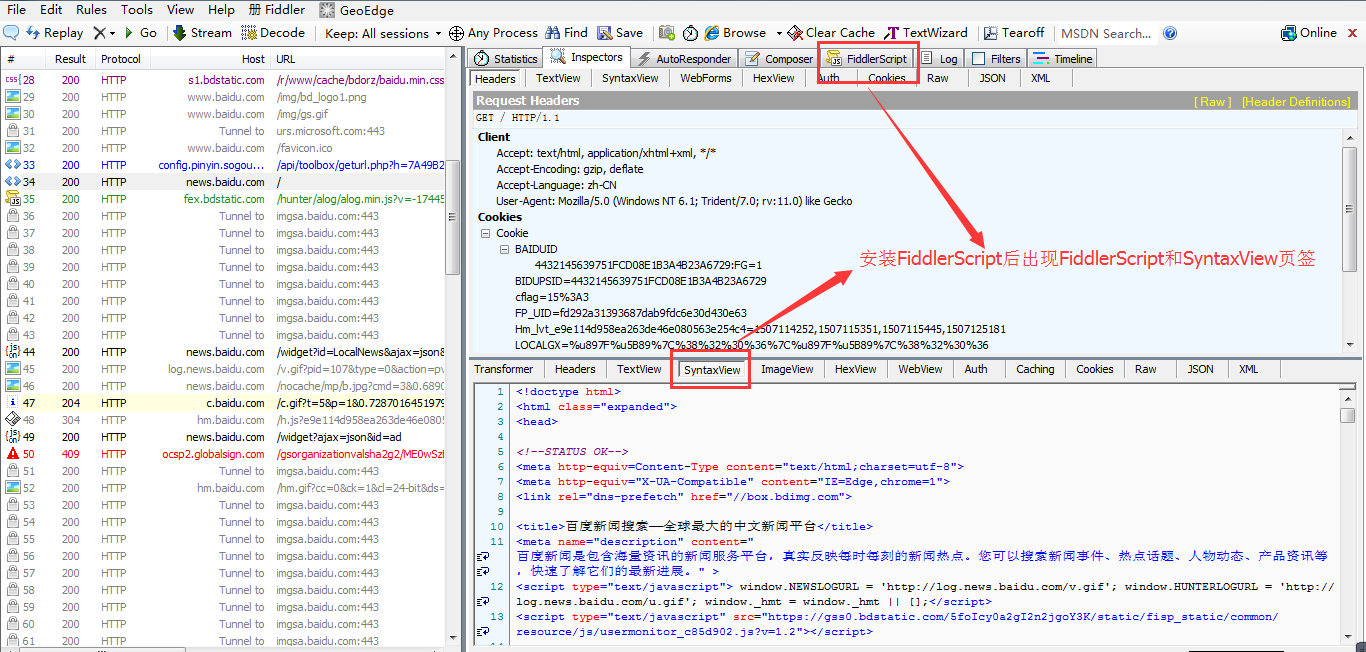Image resolution: width=1366 pixels, height=652 pixels.
Task: Click the camera screenshot icon
Action: click(665, 33)
